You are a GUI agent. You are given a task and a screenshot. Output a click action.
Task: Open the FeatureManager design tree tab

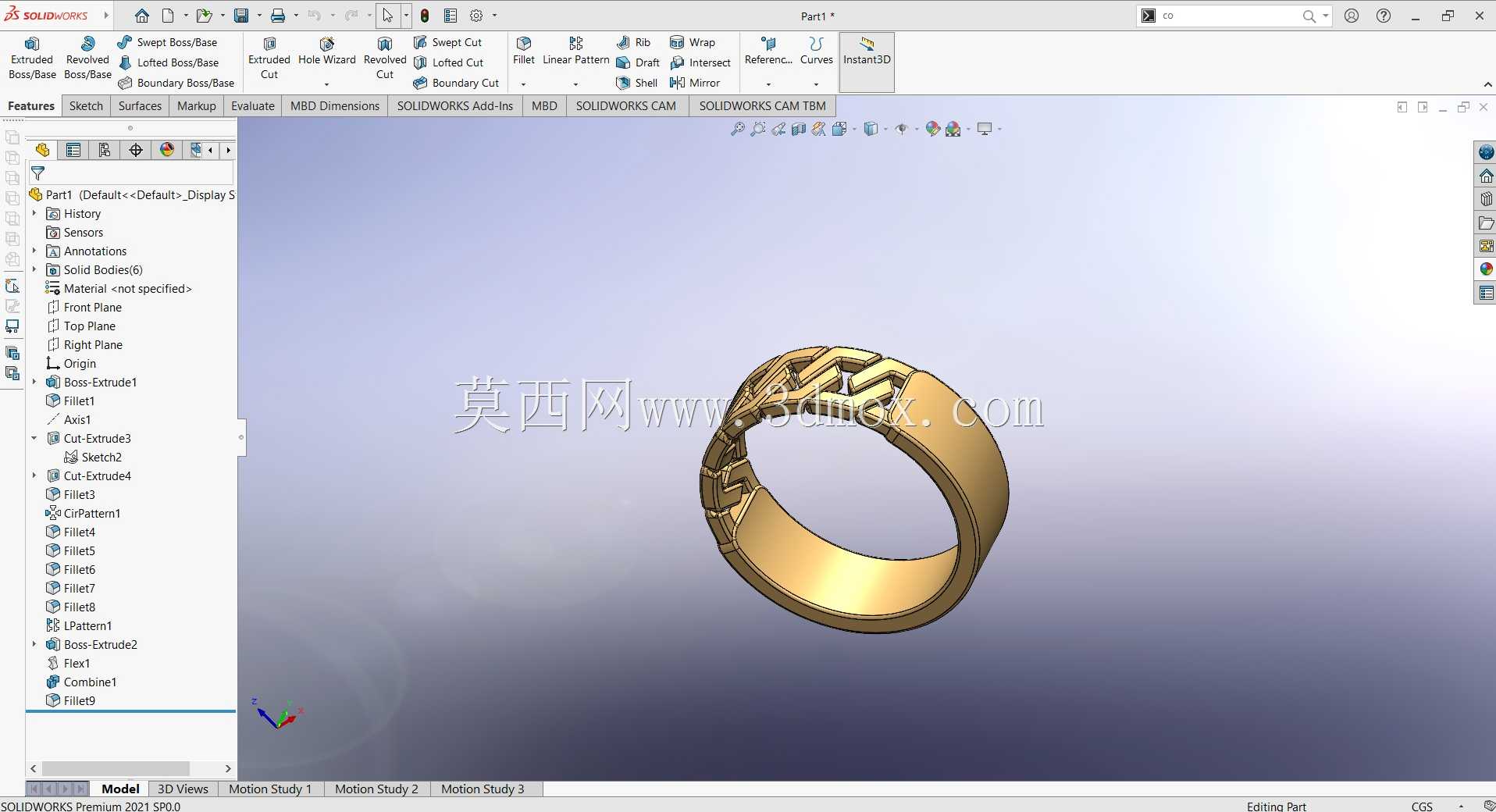pos(42,150)
